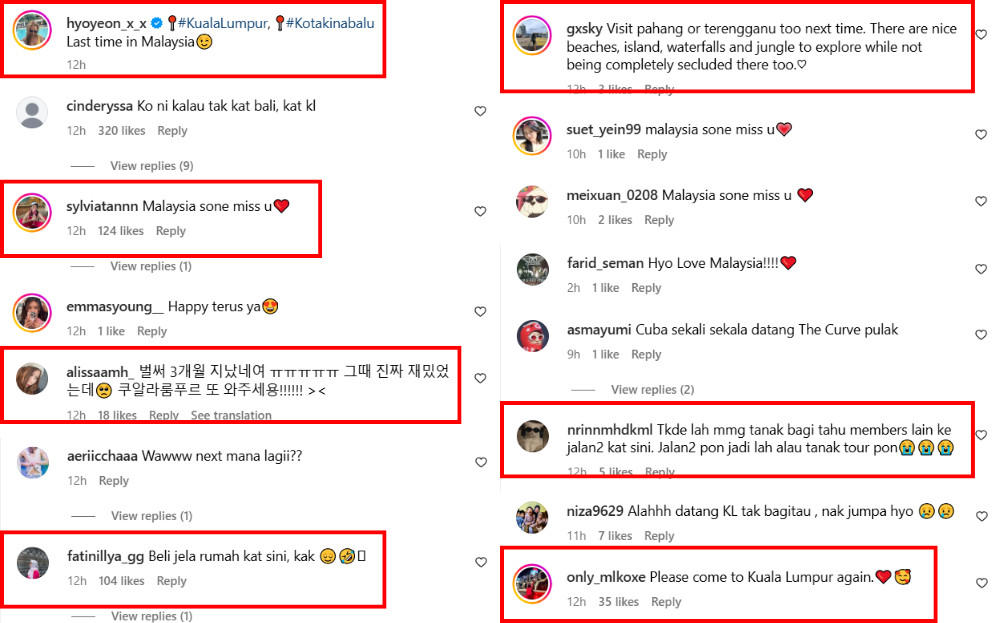Heart only_mlkoxe's Kuala Lumpur comment
Screen dimensions: 1000x623
(x=981, y=583)
